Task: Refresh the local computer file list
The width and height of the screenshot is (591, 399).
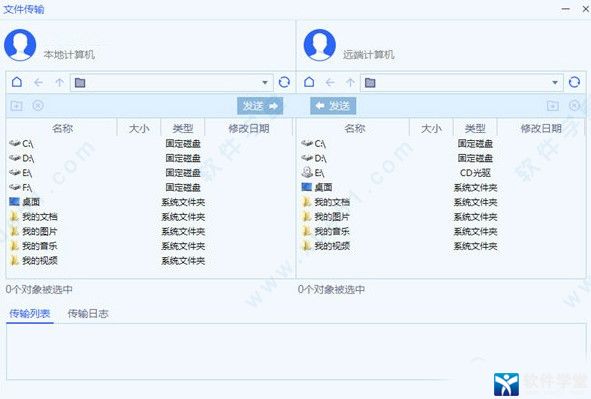Action: click(284, 82)
